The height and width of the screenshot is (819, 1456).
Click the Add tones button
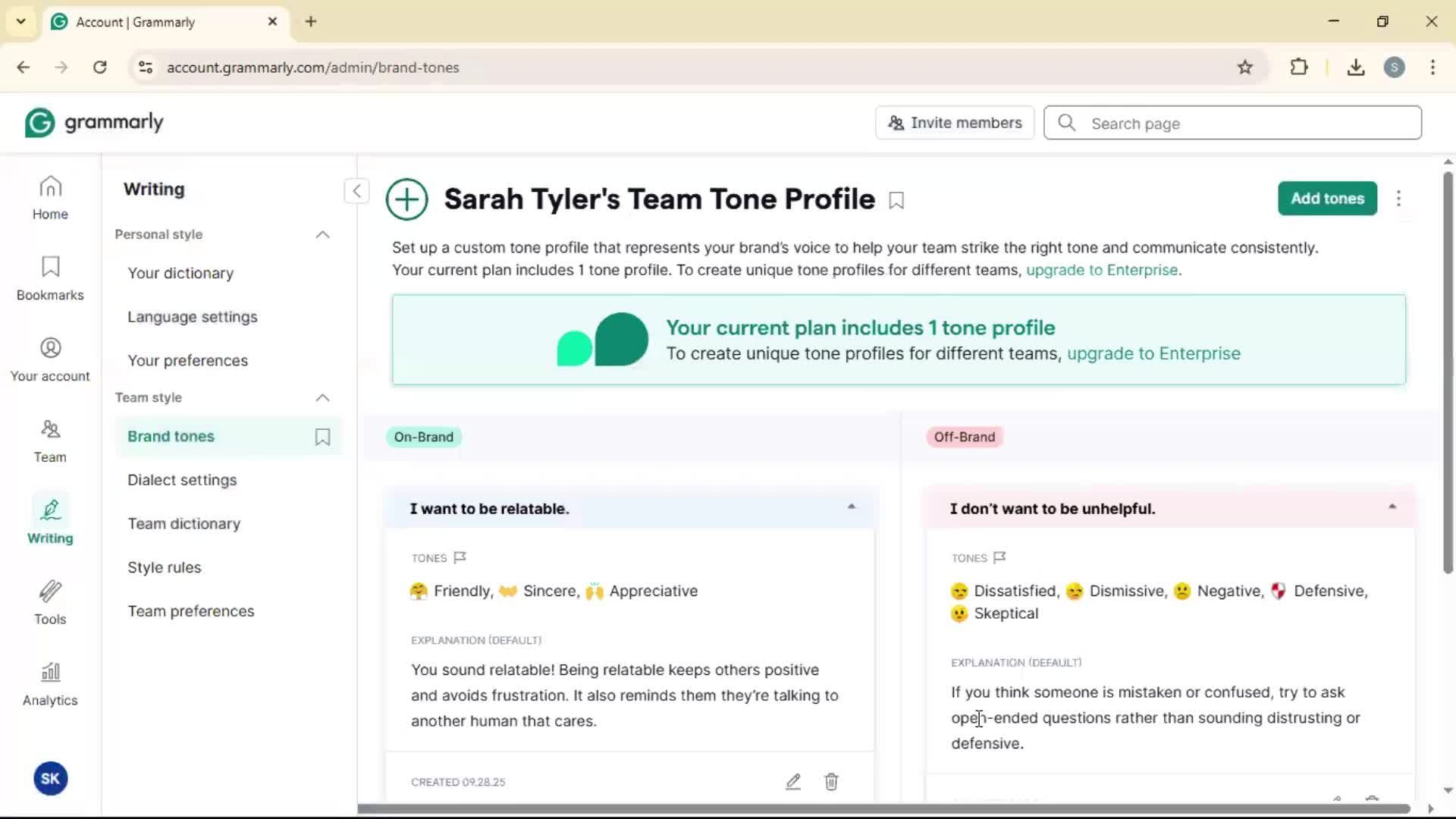pyautogui.click(x=1327, y=199)
